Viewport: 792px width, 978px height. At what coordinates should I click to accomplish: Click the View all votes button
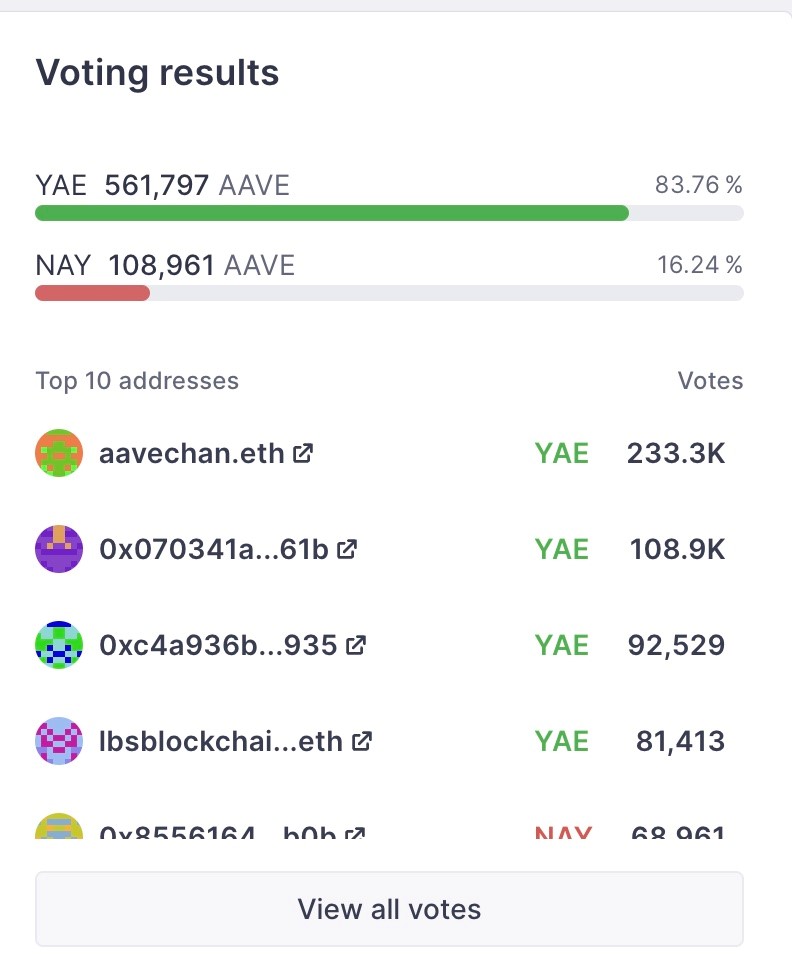(389, 909)
